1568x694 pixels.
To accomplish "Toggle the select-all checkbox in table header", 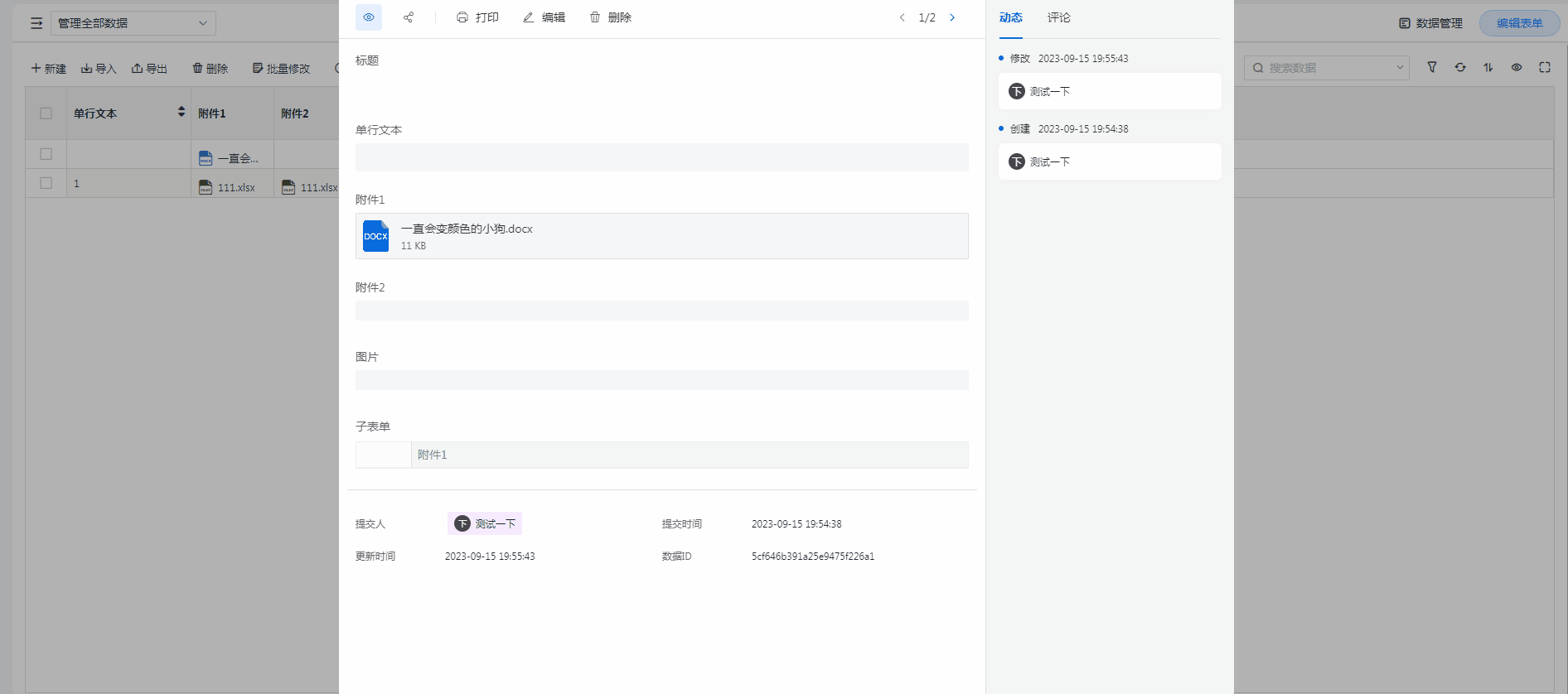I will 46,113.
